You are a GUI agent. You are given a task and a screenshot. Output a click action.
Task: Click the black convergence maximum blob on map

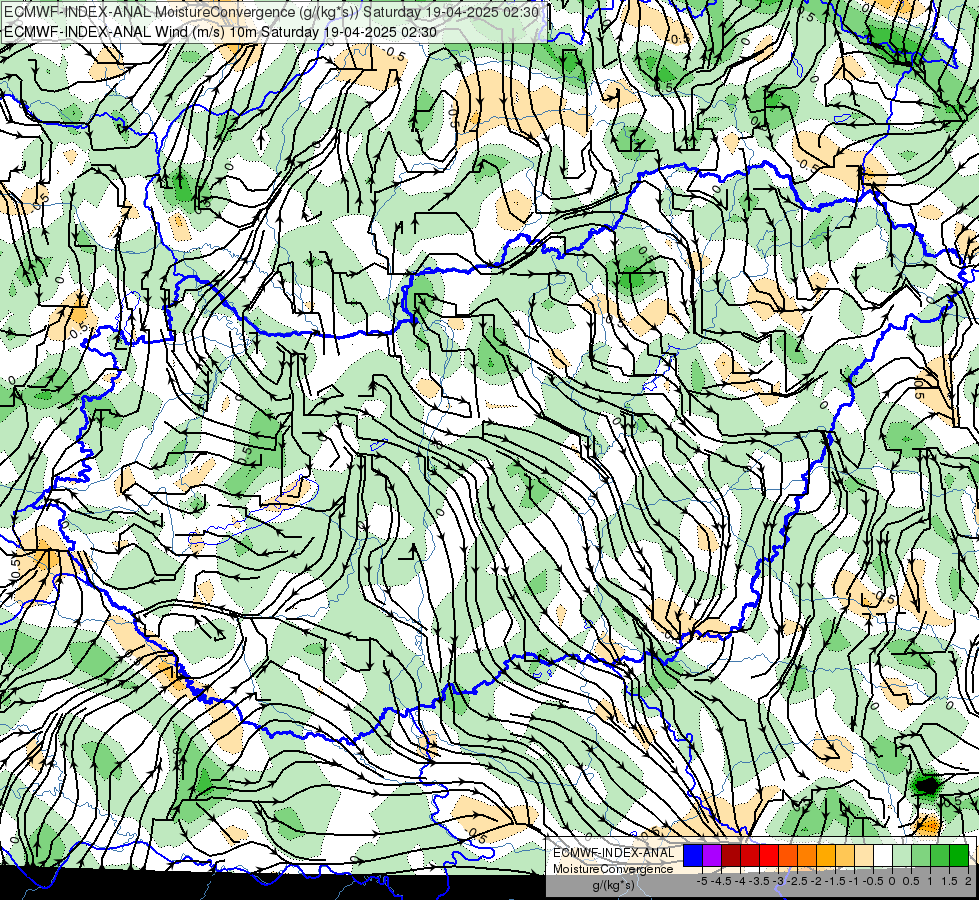(927, 784)
